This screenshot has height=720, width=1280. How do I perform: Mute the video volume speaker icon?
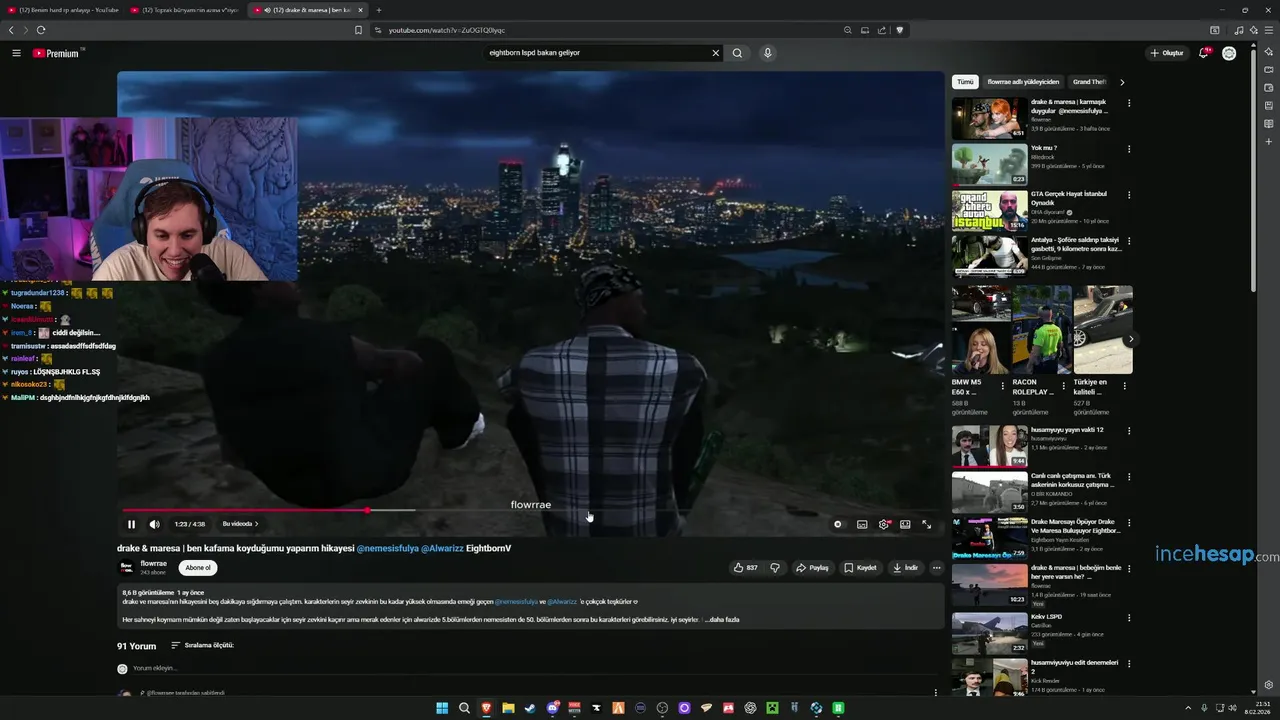[154, 524]
